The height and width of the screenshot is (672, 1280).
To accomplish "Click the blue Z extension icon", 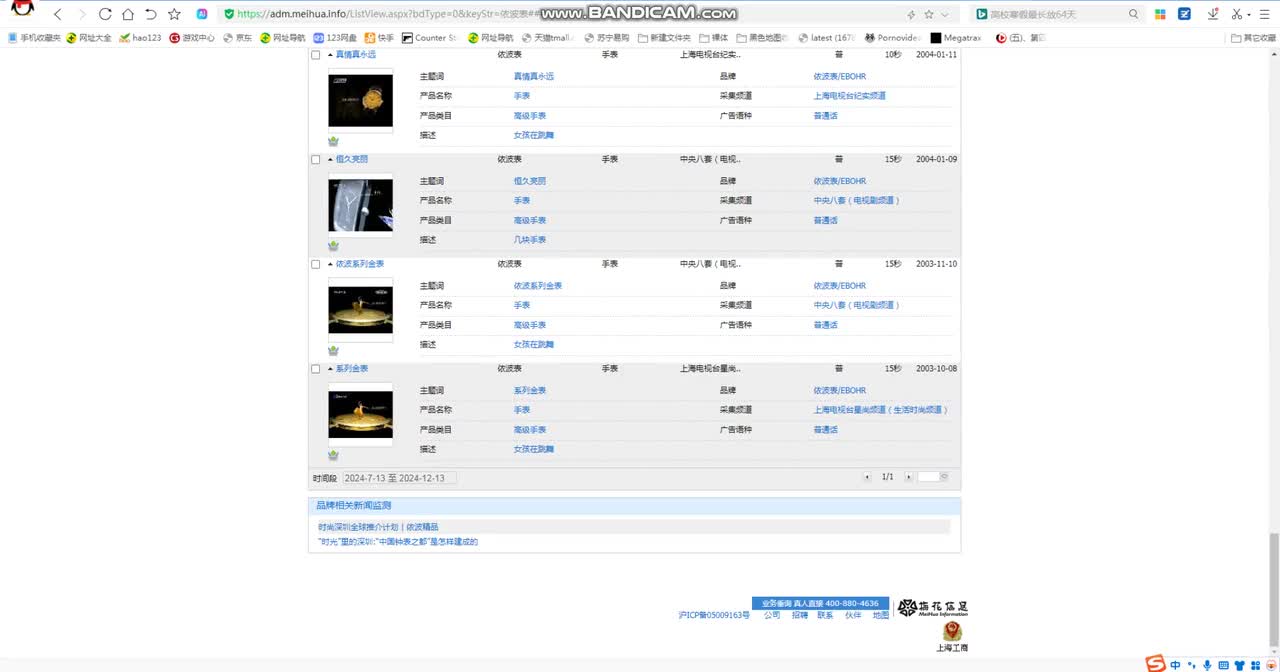I will [1185, 14].
